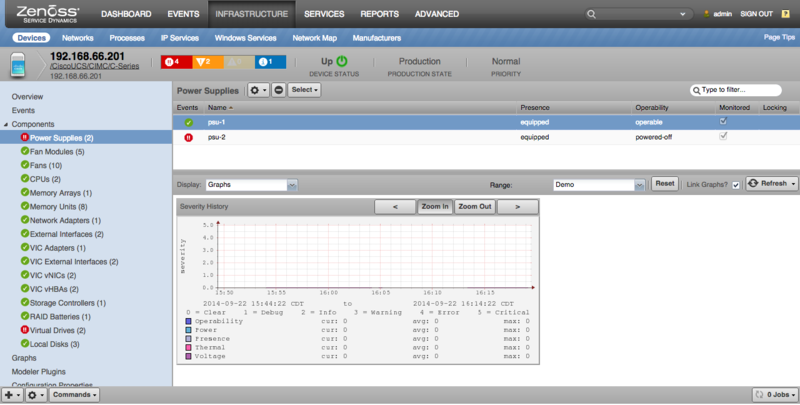Switch to Networks sub-tab
Viewport: 800px width, 405px height.
(x=78, y=38)
